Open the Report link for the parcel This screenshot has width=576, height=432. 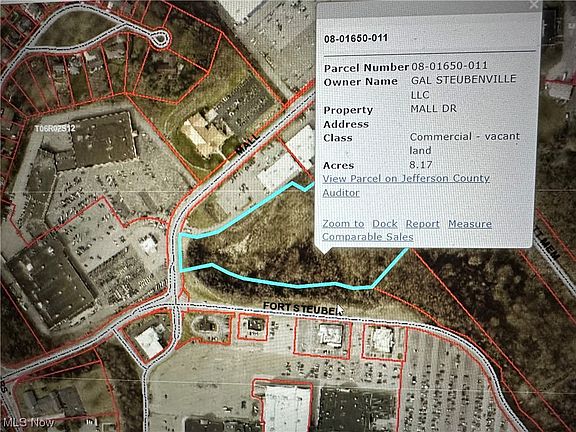pyautogui.click(x=422, y=224)
